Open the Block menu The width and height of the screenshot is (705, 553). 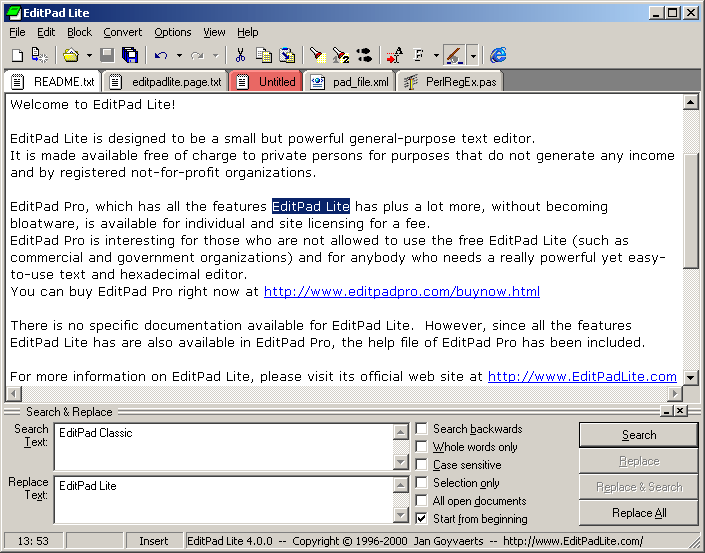(79, 32)
